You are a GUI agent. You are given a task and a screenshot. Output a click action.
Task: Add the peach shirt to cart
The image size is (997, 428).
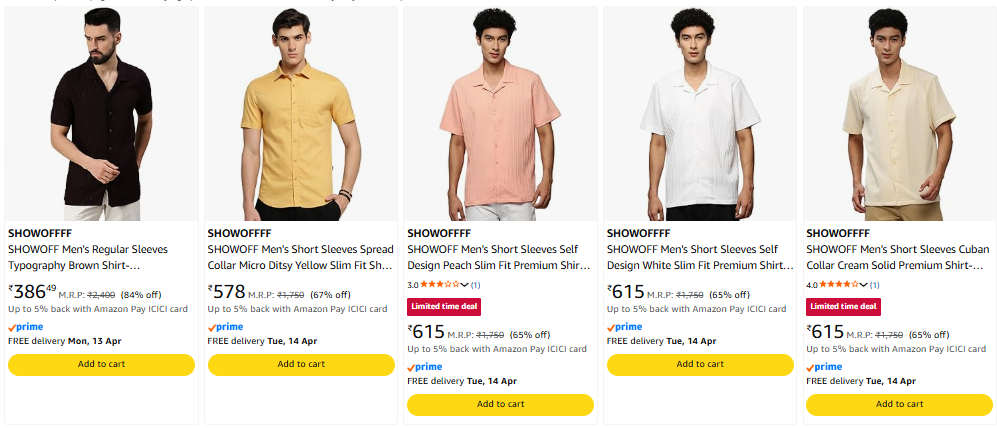click(500, 404)
